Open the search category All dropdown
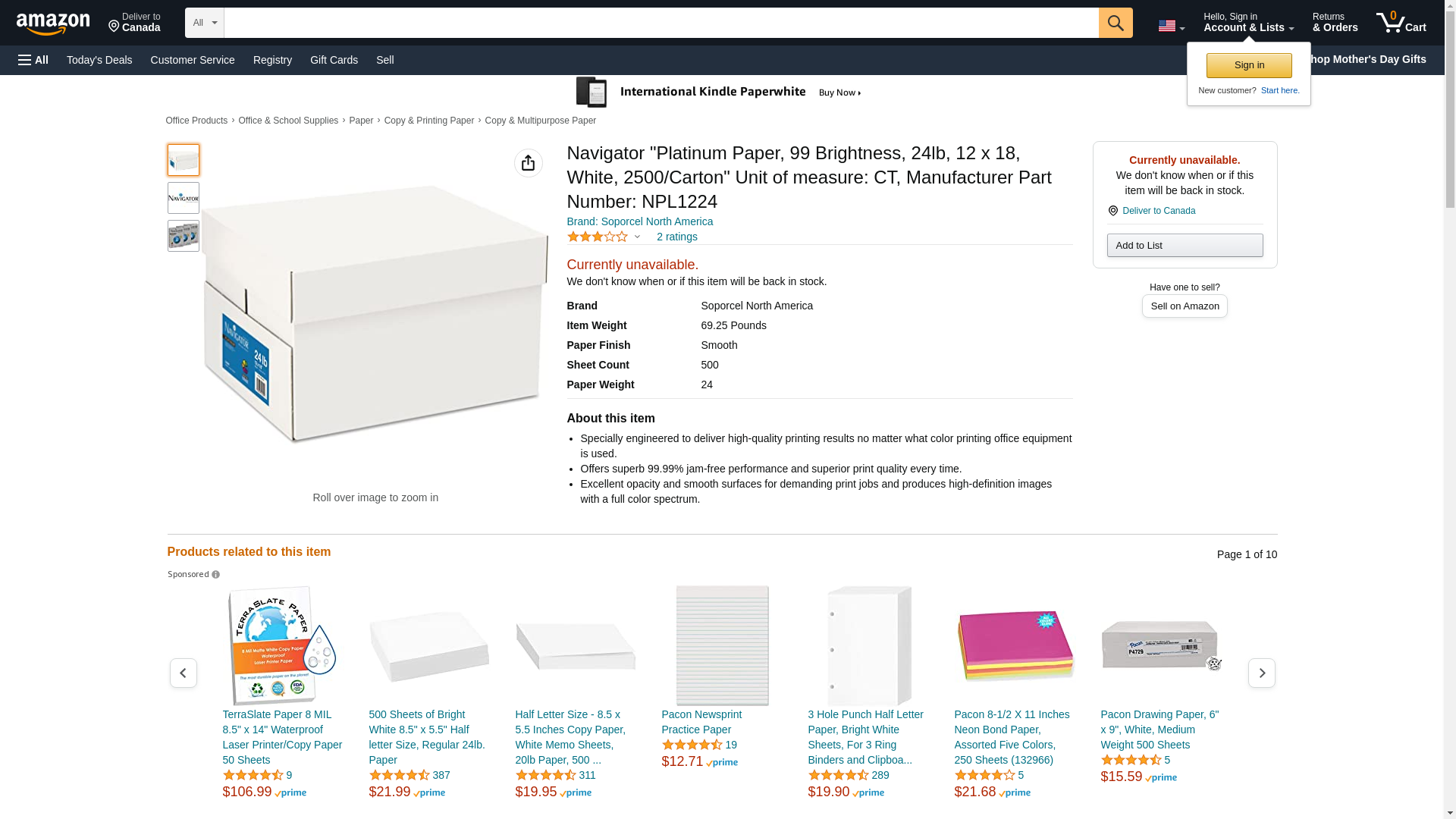 (x=204, y=23)
